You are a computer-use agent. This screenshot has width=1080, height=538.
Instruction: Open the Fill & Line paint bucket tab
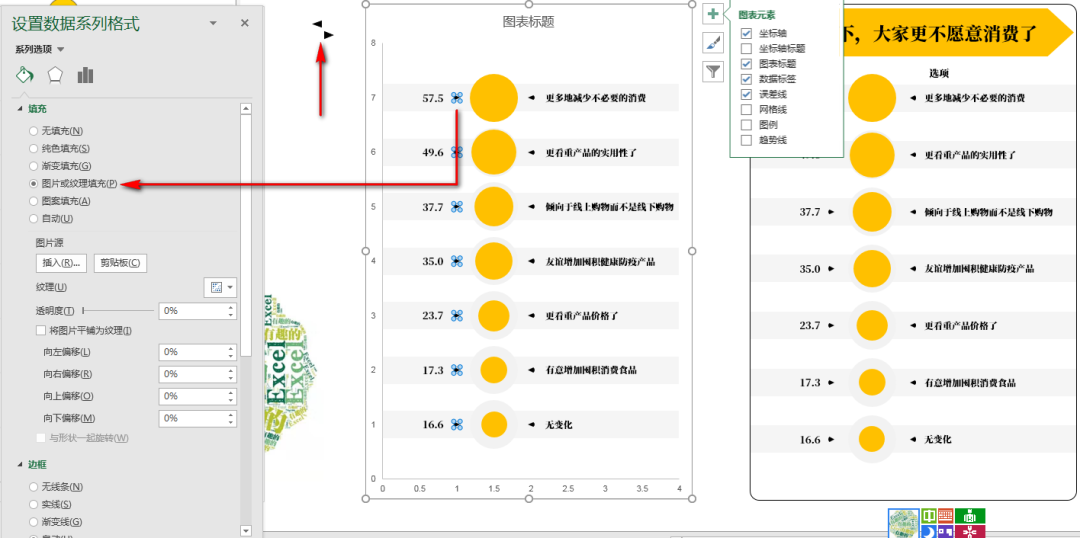coord(24,75)
